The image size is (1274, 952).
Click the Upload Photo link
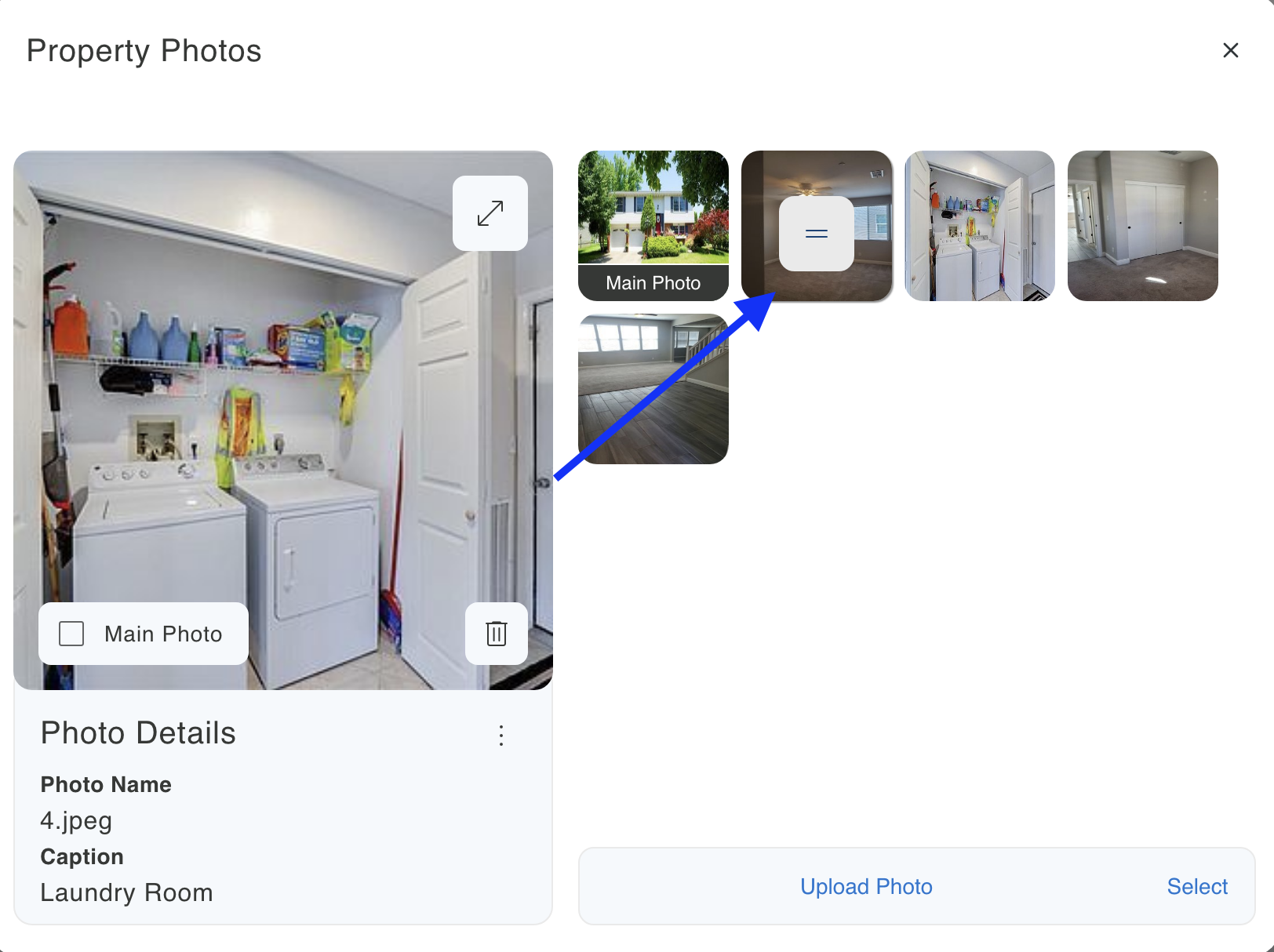coord(866,886)
